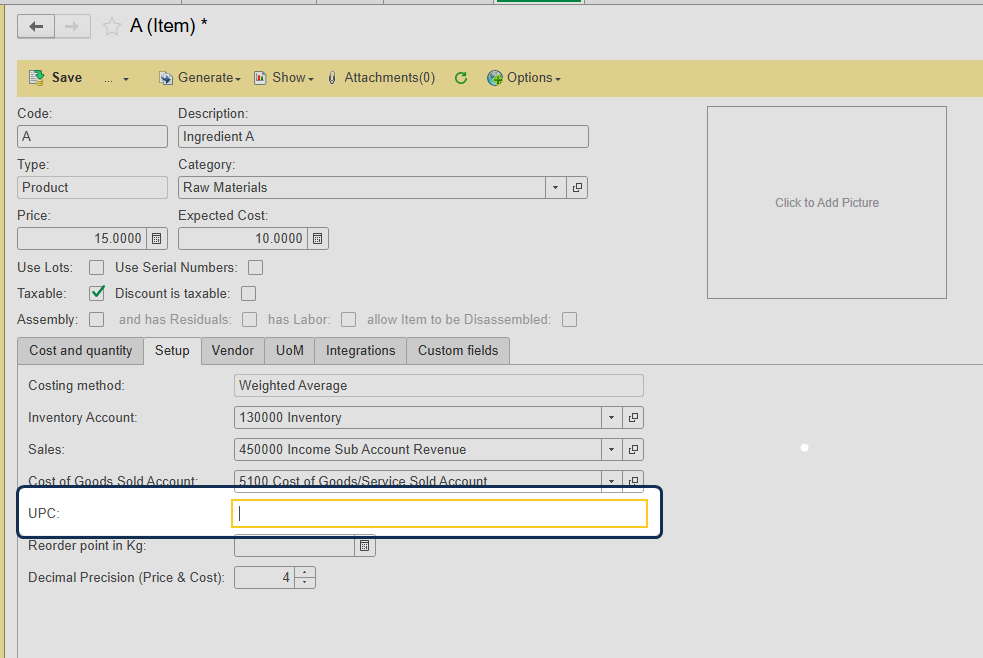
Task: Enable the Use Lots checkbox
Action: click(x=97, y=268)
